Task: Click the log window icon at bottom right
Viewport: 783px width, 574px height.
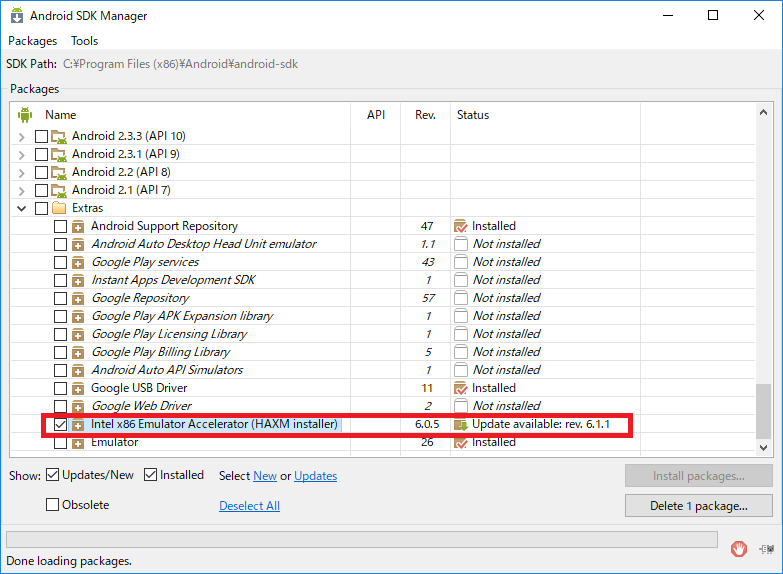Action: tap(767, 549)
